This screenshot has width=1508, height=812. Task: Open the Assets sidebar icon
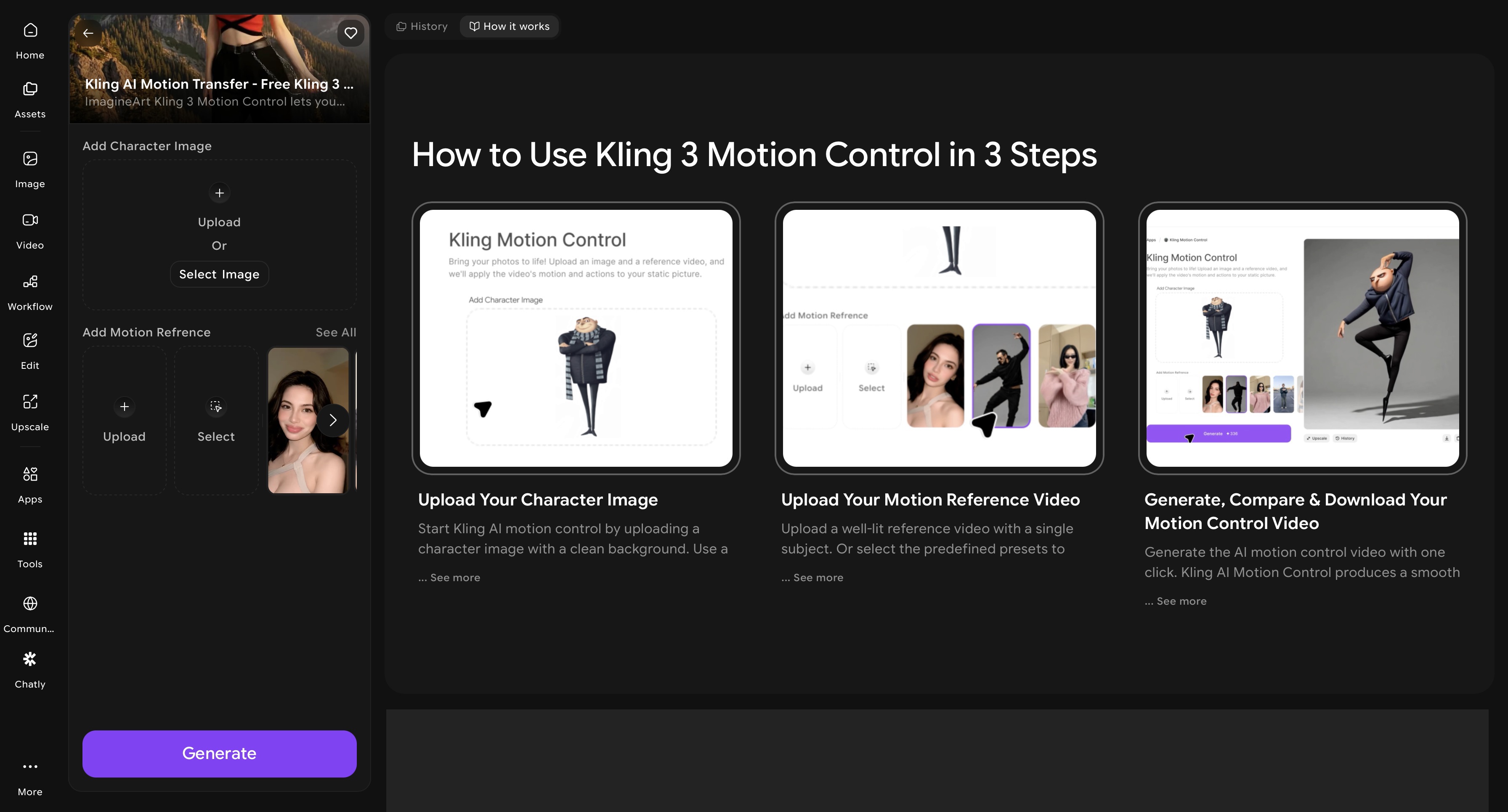click(30, 100)
